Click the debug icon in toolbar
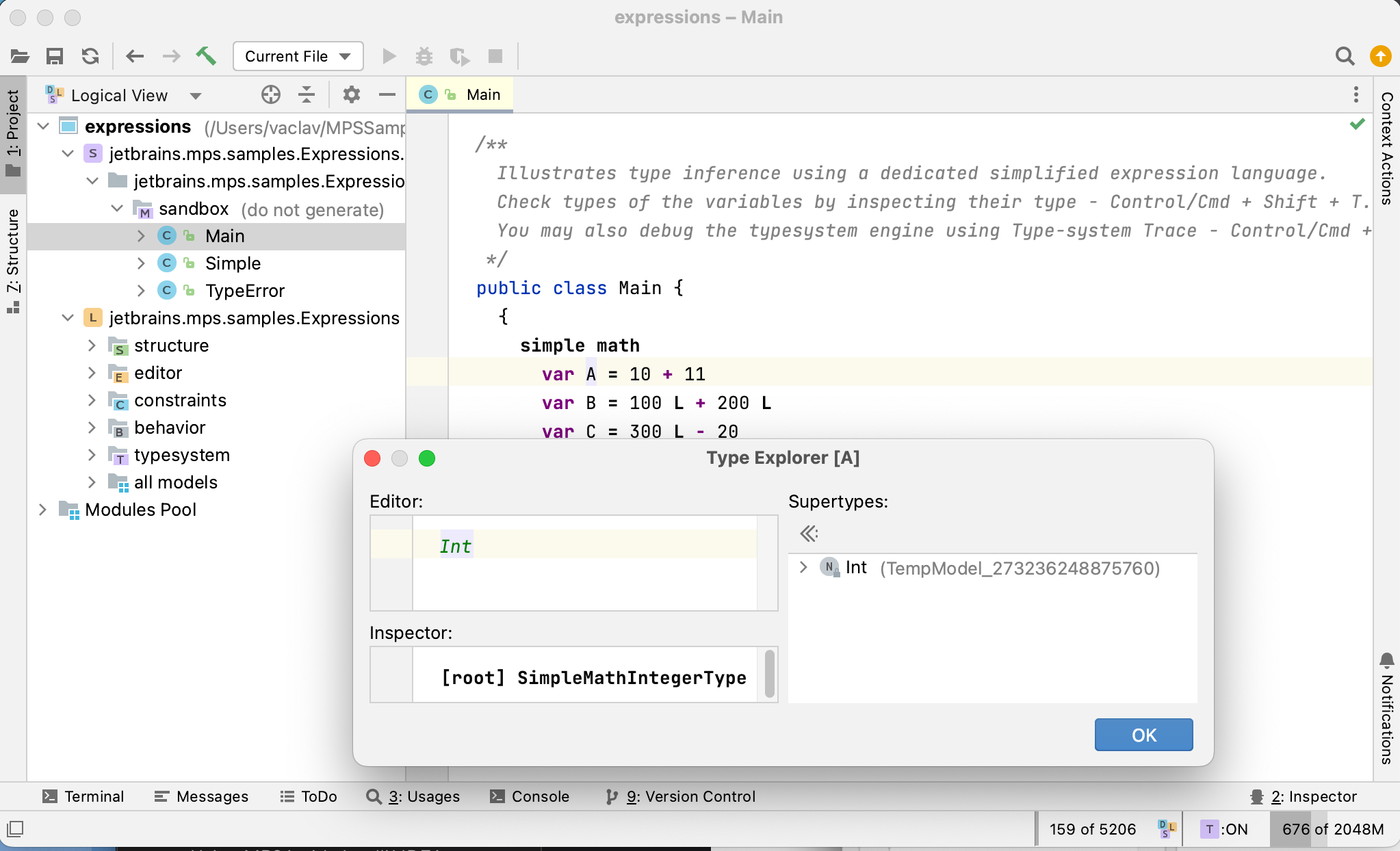This screenshot has width=1400, height=851. tap(423, 56)
